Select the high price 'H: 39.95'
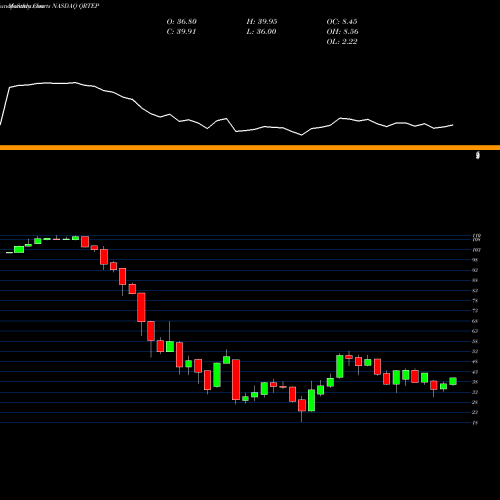Viewport: 500px width, 500px height. point(262,21)
